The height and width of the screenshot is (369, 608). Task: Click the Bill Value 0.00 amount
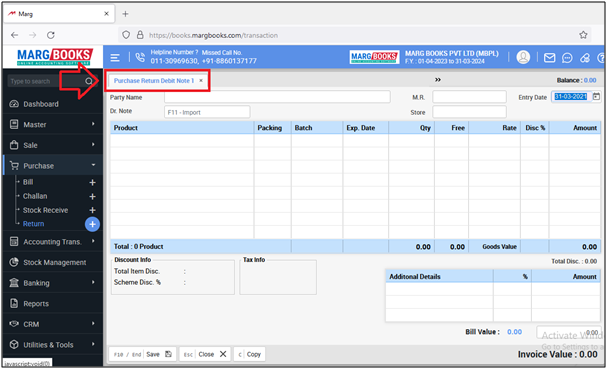pyautogui.click(x=514, y=332)
